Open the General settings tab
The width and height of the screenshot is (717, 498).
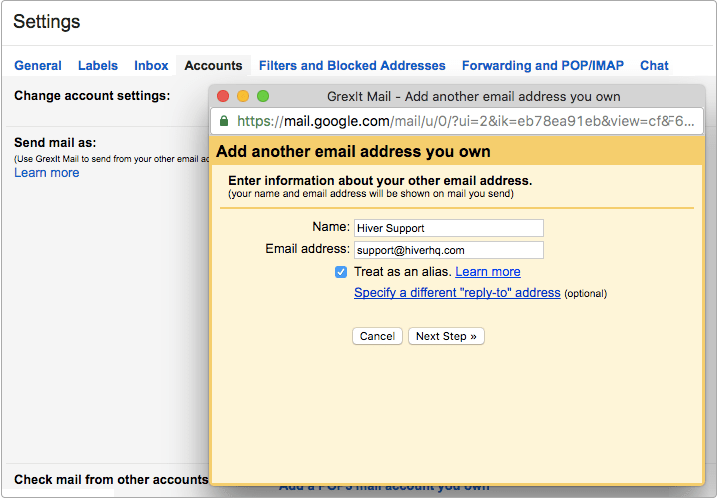38,65
